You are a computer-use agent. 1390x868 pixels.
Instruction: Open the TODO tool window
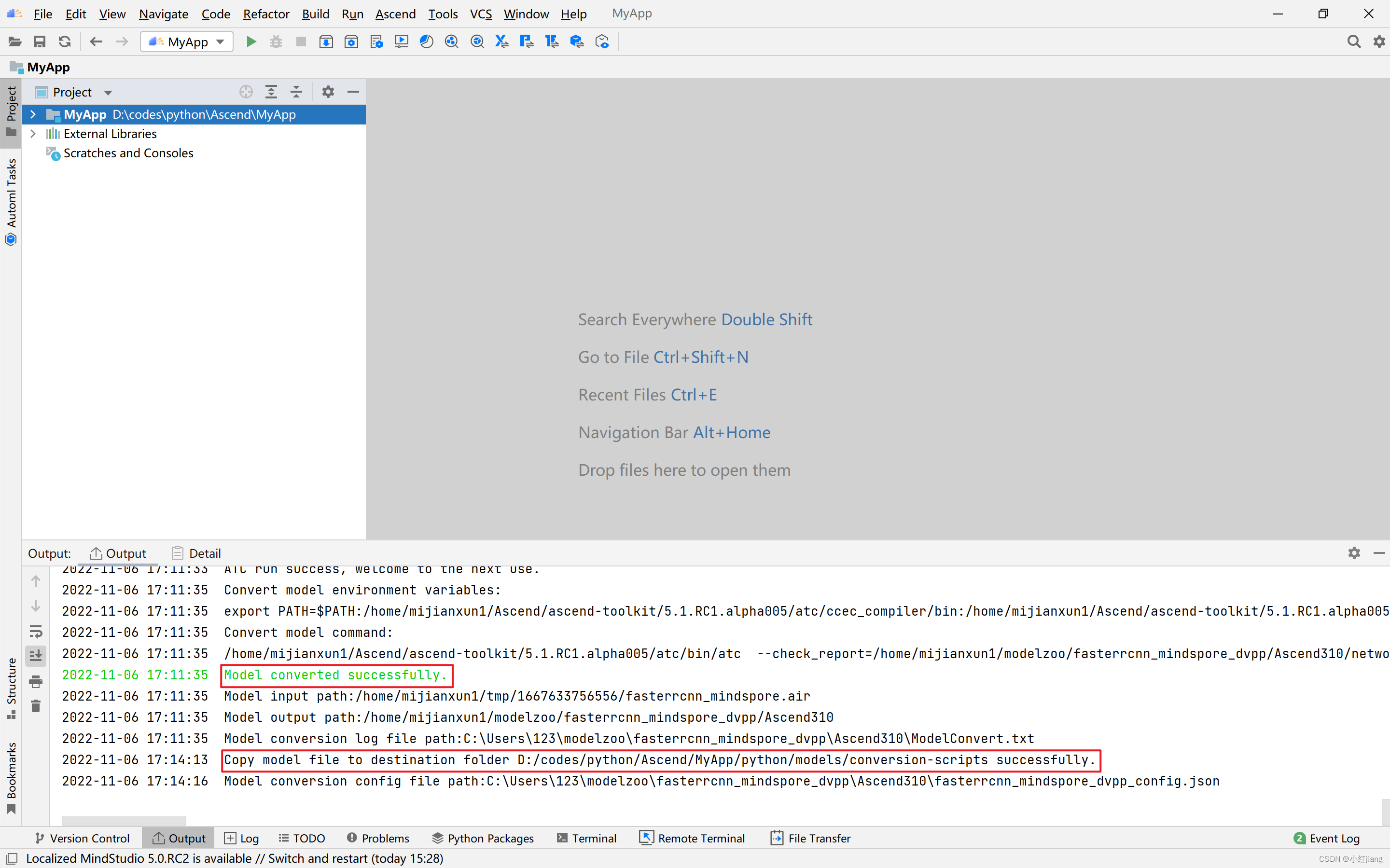pyautogui.click(x=302, y=838)
